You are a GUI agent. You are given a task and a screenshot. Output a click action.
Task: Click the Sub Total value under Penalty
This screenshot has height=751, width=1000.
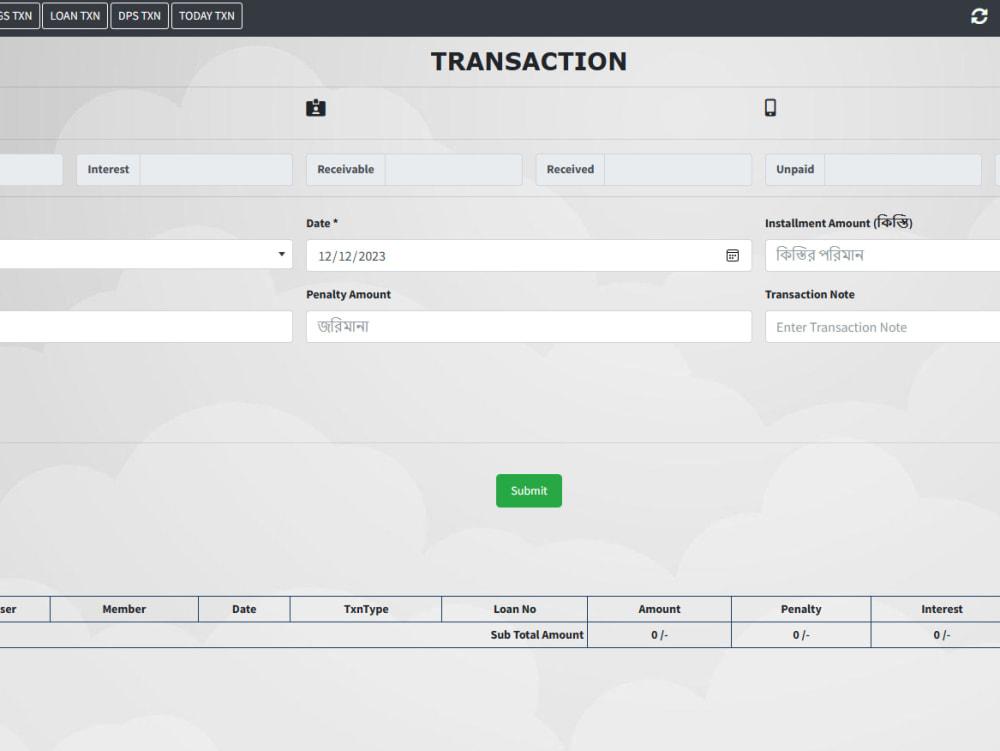801,635
